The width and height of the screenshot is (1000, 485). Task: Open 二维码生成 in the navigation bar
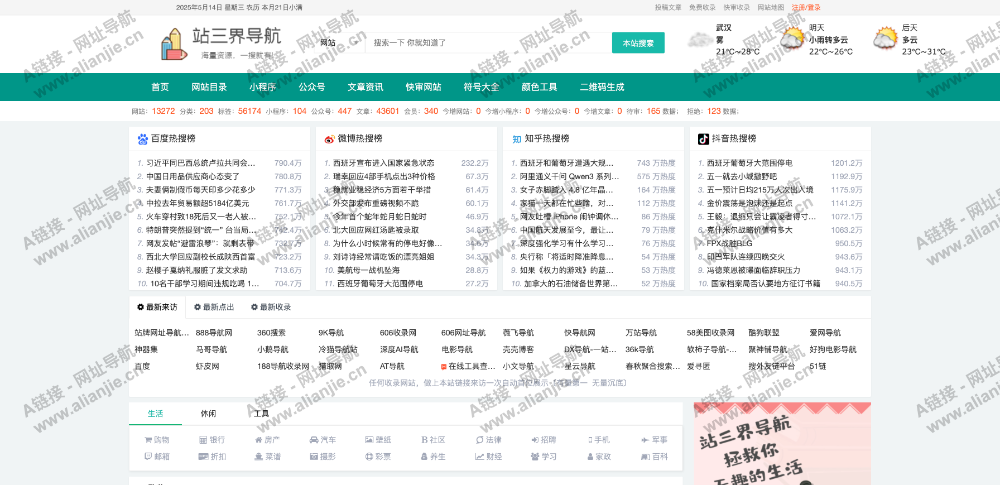coord(602,87)
